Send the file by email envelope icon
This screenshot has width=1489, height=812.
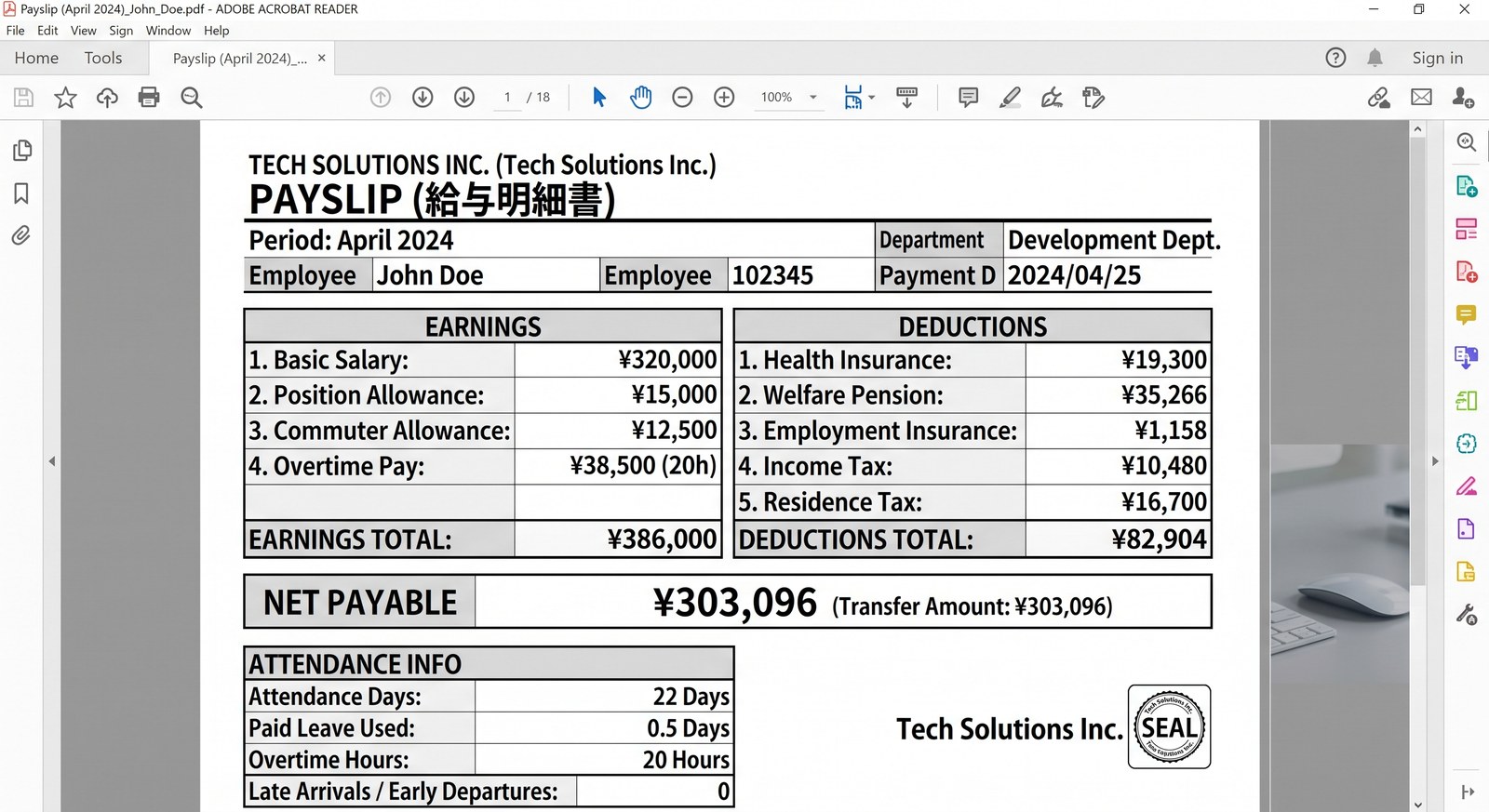click(x=1421, y=97)
